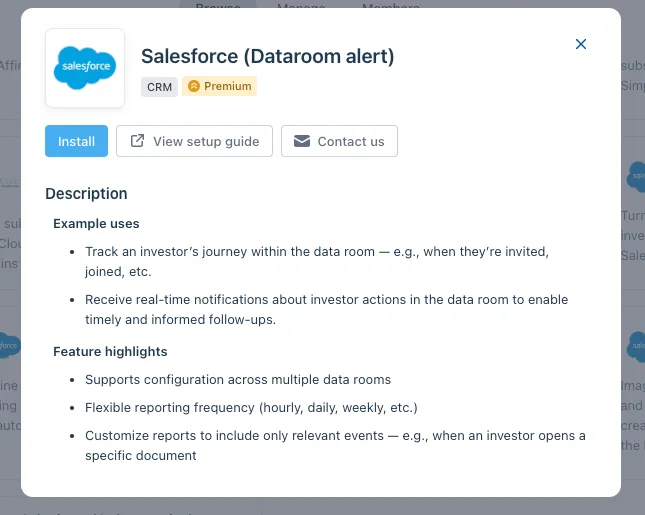
Task: Click upper-right background Salesforce card icon
Action: tap(636, 177)
